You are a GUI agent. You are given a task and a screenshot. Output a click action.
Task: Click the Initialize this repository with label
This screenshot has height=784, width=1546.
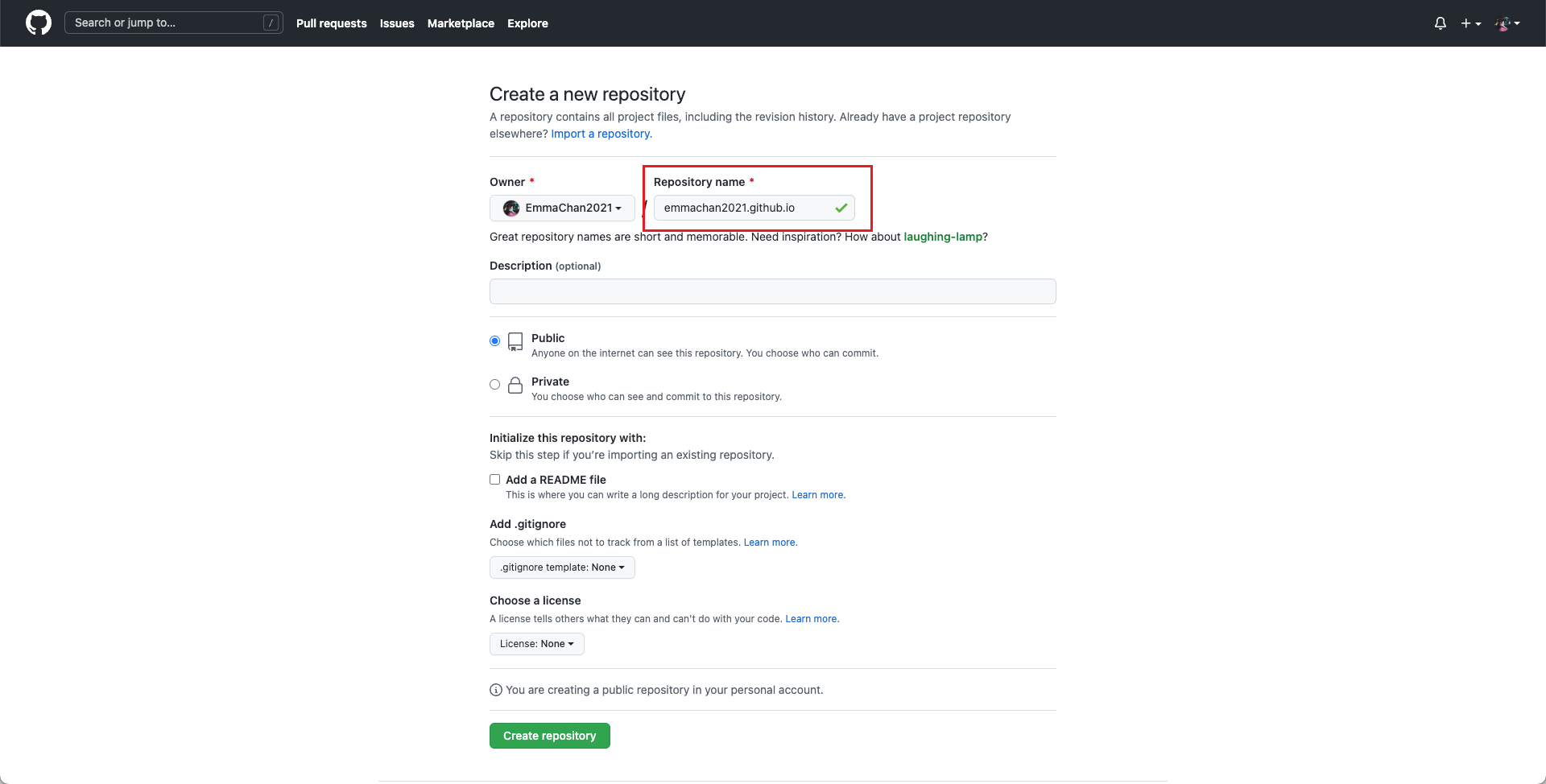568,438
